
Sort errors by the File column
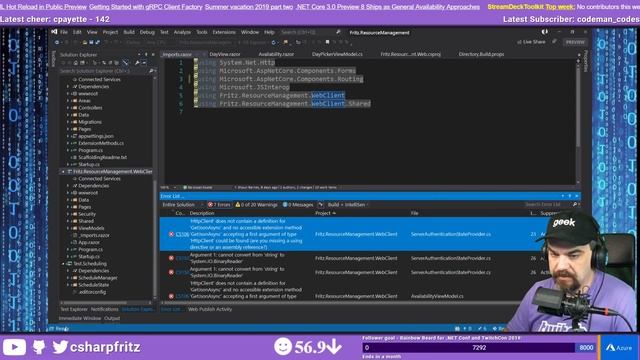point(414,213)
